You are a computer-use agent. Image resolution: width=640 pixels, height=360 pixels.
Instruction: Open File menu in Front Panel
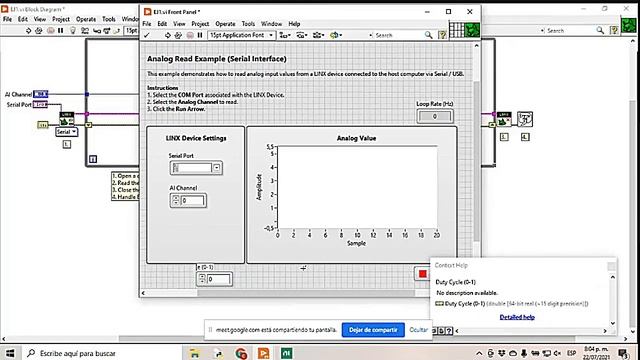(x=147, y=24)
